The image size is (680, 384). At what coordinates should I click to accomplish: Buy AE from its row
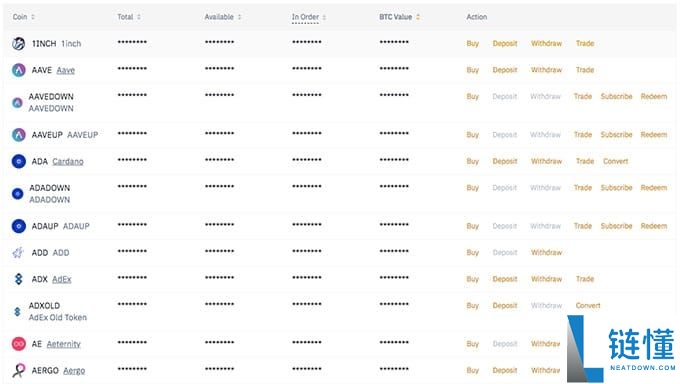472,344
